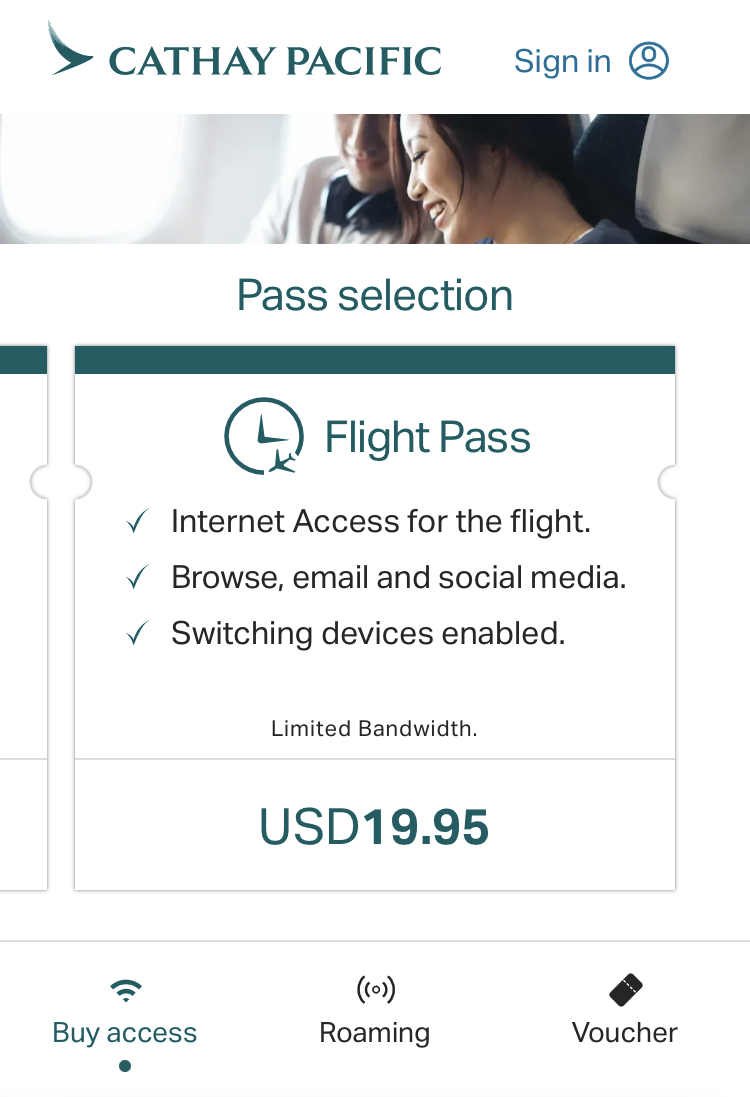The height and width of the screenshot is (1097, 750).
Task: Click the Flight Pass clock icon
Action: 263,436
